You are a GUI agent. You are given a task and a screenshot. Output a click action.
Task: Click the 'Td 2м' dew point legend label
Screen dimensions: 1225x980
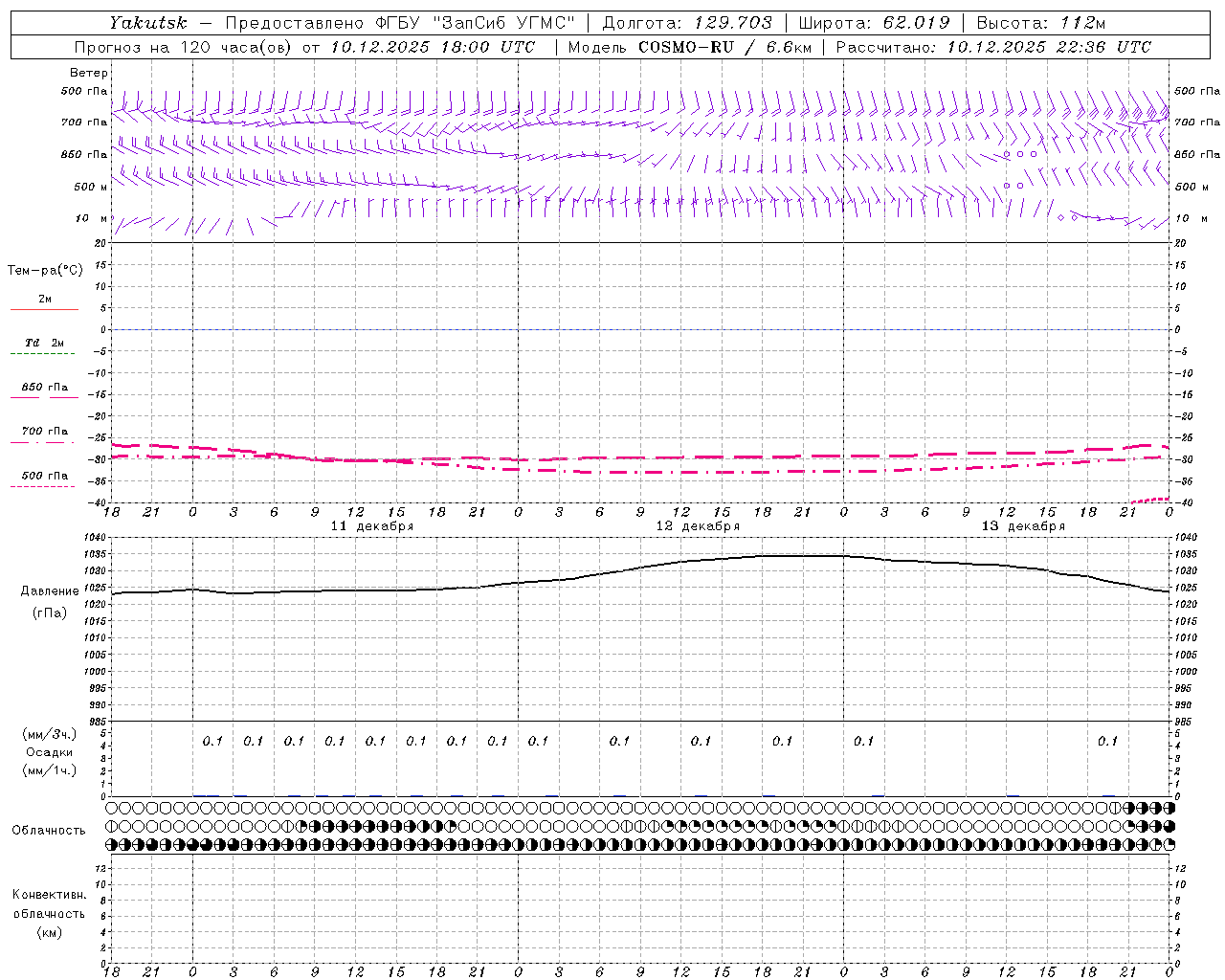pos(44,343)
